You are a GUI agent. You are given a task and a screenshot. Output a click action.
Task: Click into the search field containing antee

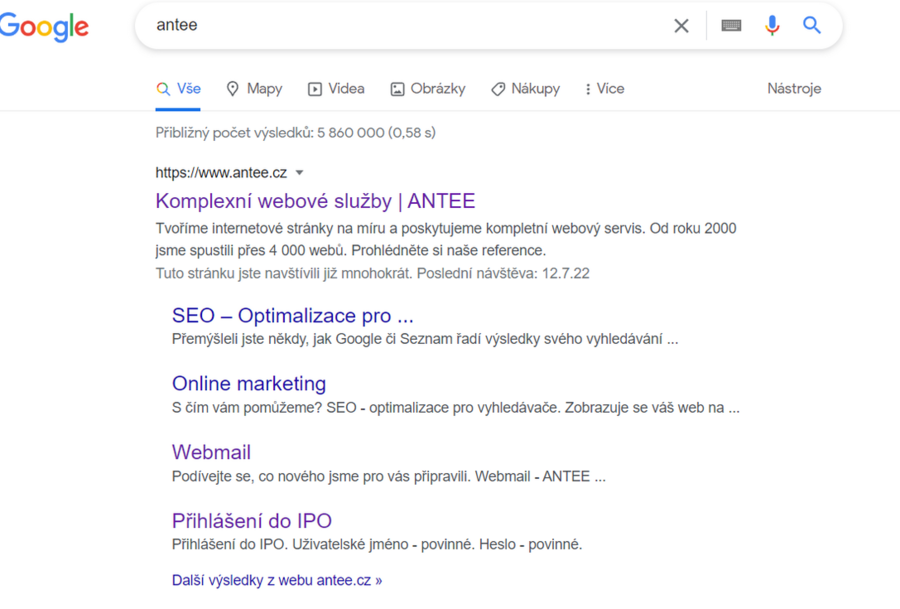(400, 26)
